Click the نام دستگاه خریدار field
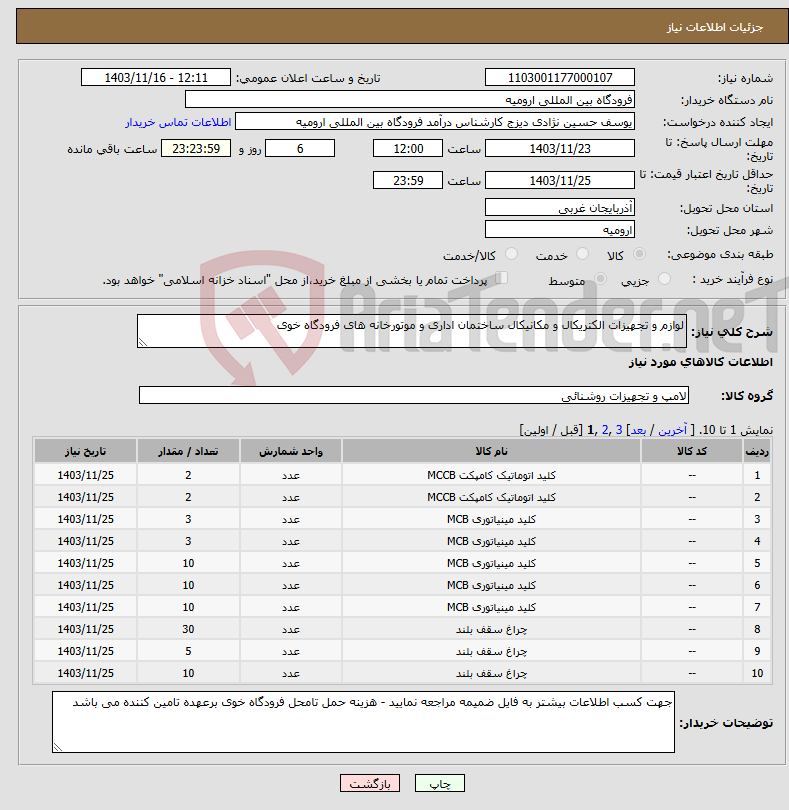 click(410, 100)
